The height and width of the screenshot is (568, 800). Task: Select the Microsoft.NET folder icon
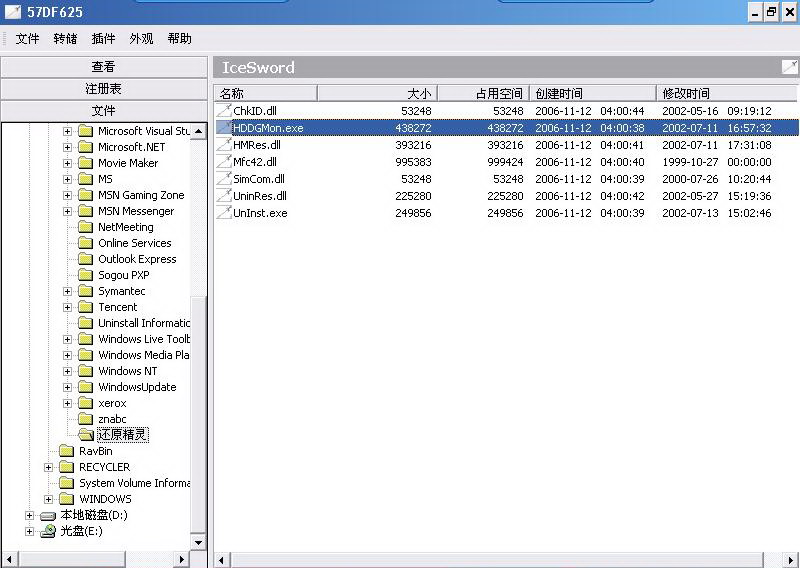coord(85,147)
